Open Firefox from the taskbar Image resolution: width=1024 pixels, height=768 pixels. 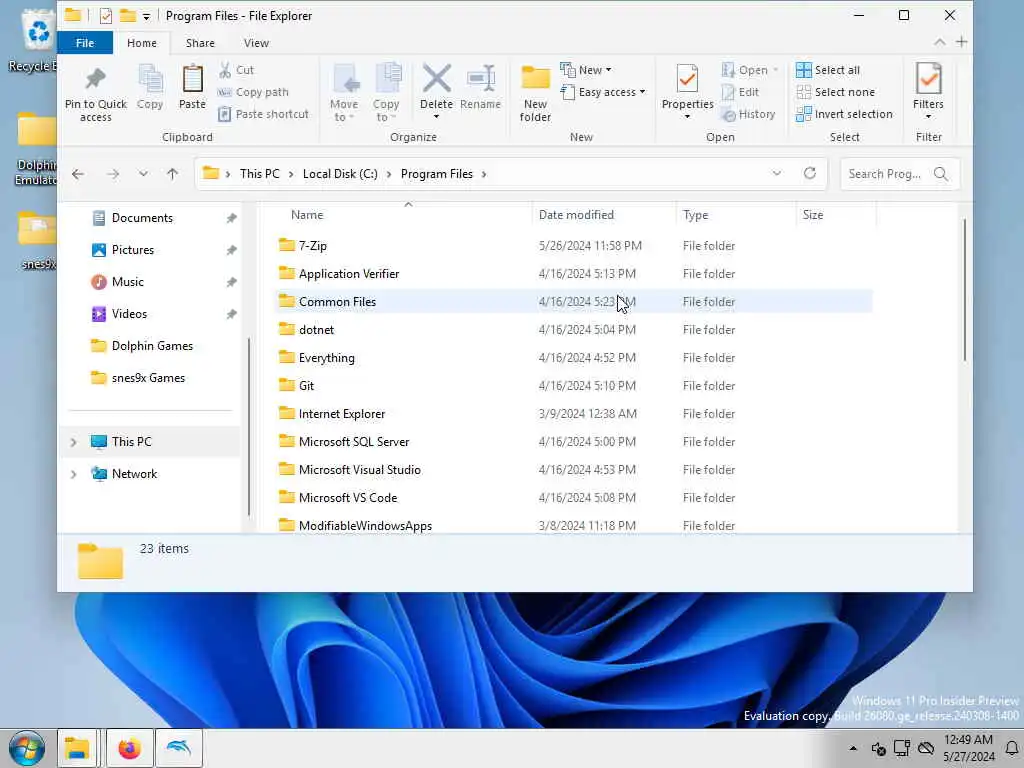coord(129,748)
